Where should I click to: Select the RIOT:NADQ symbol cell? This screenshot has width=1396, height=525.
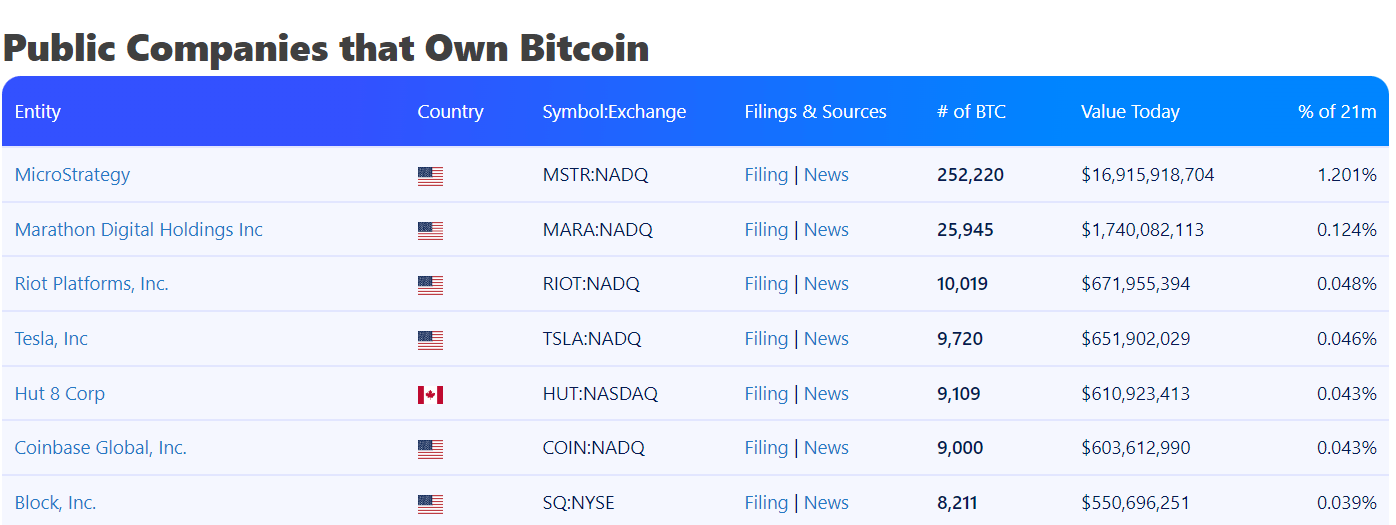coord(591,284)
